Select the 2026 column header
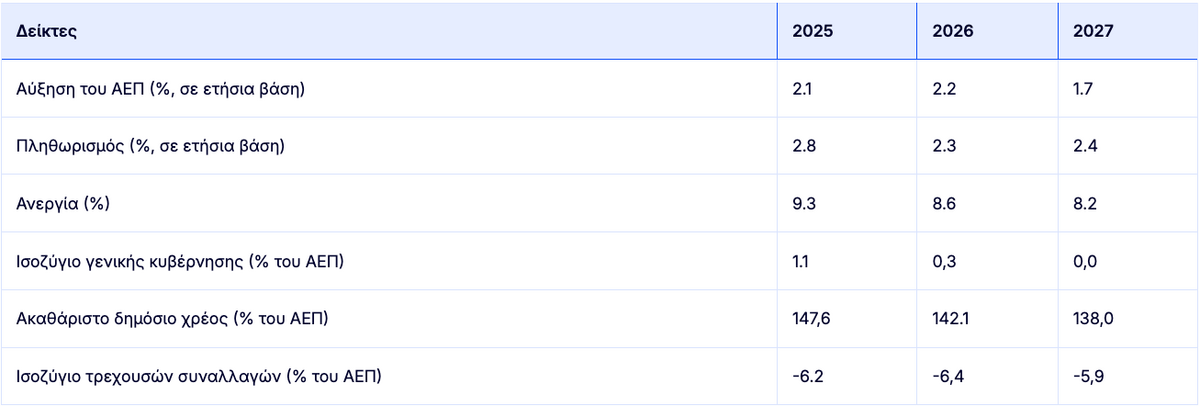The height and width of the screenshot is (406, 1200). tap(952, 31)
